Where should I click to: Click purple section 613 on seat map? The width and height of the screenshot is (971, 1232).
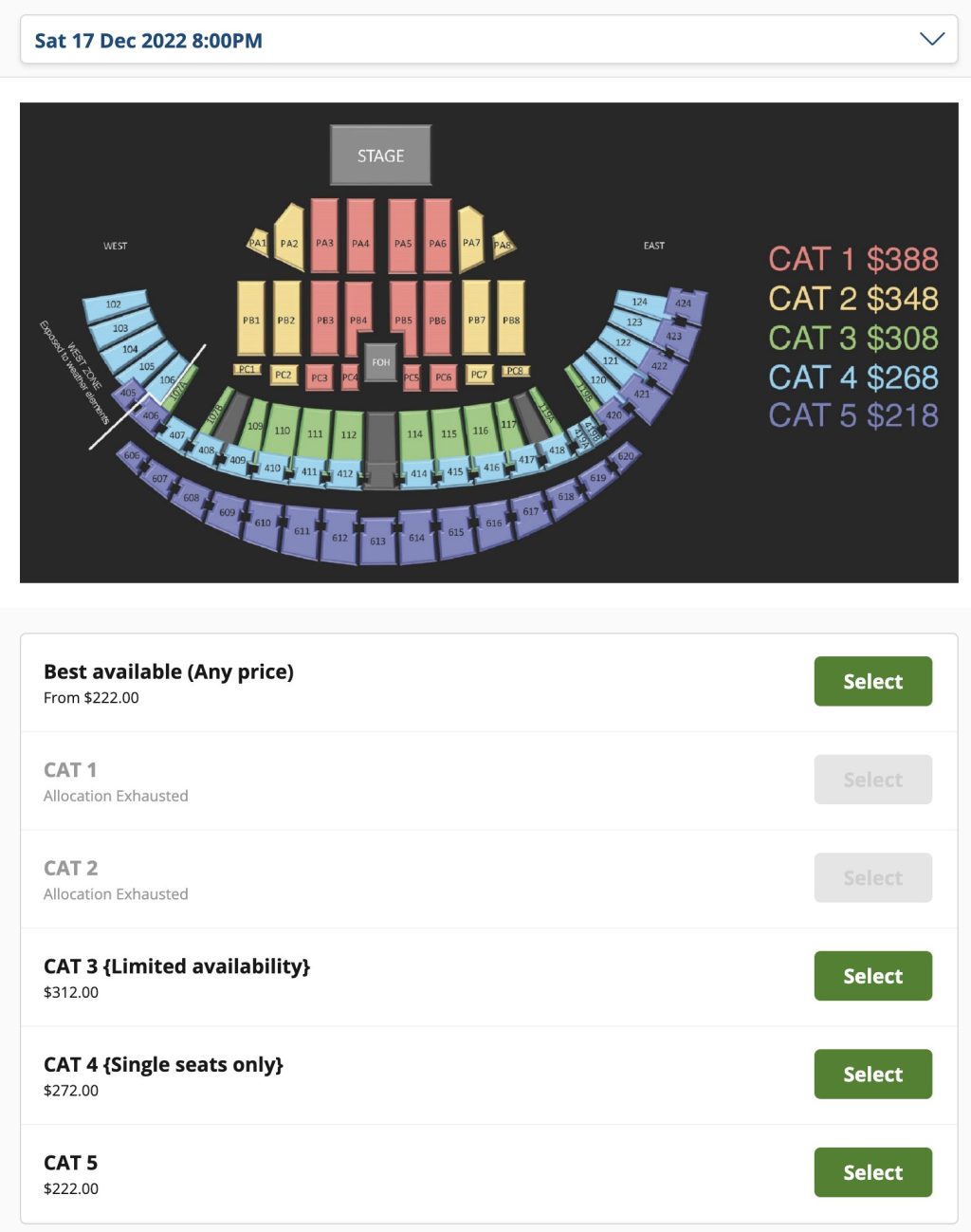(377, 541)
